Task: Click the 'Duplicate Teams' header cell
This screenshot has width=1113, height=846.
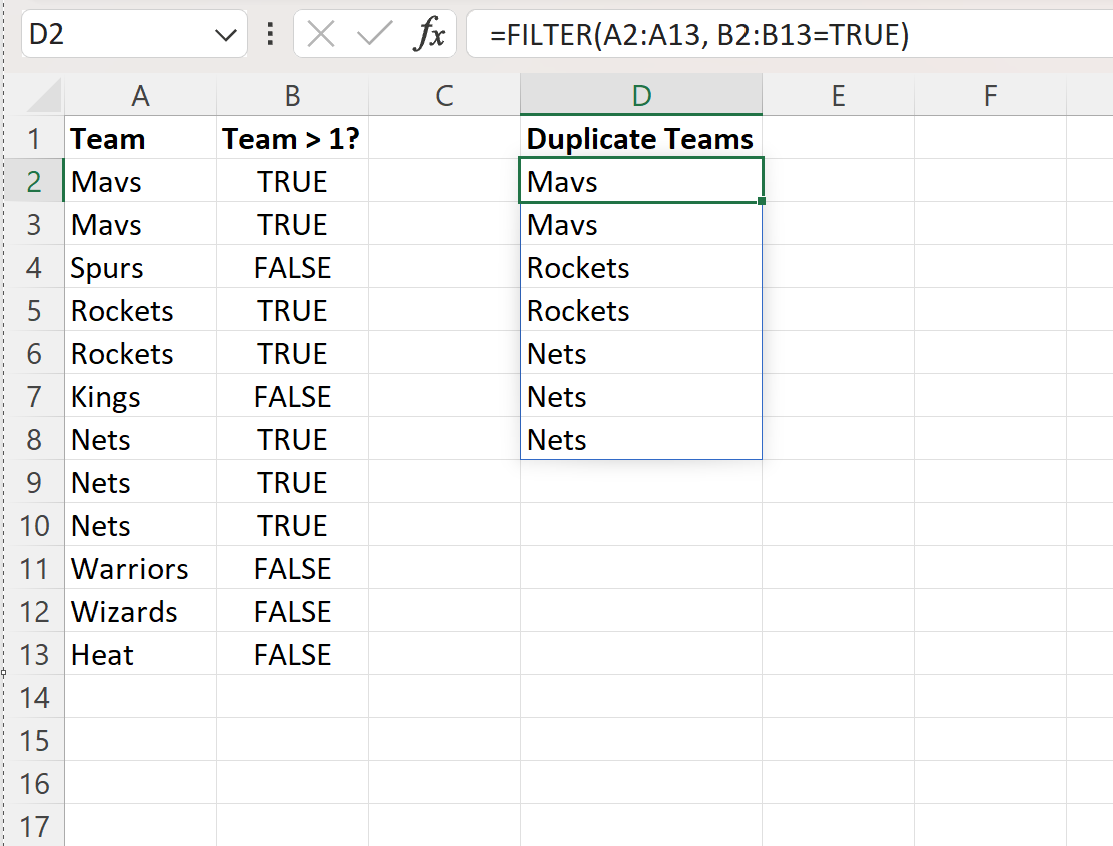Action: point(642,138)
